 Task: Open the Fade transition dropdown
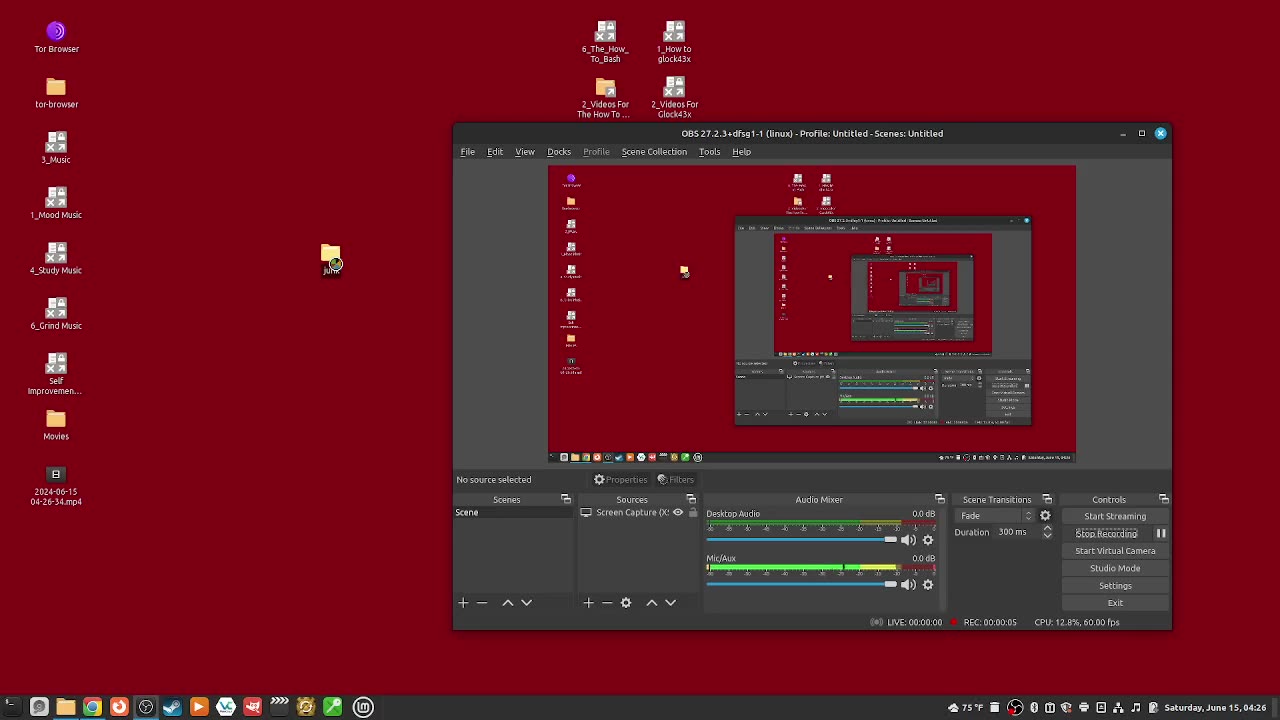pyautogui.click(x=994, y=516)
